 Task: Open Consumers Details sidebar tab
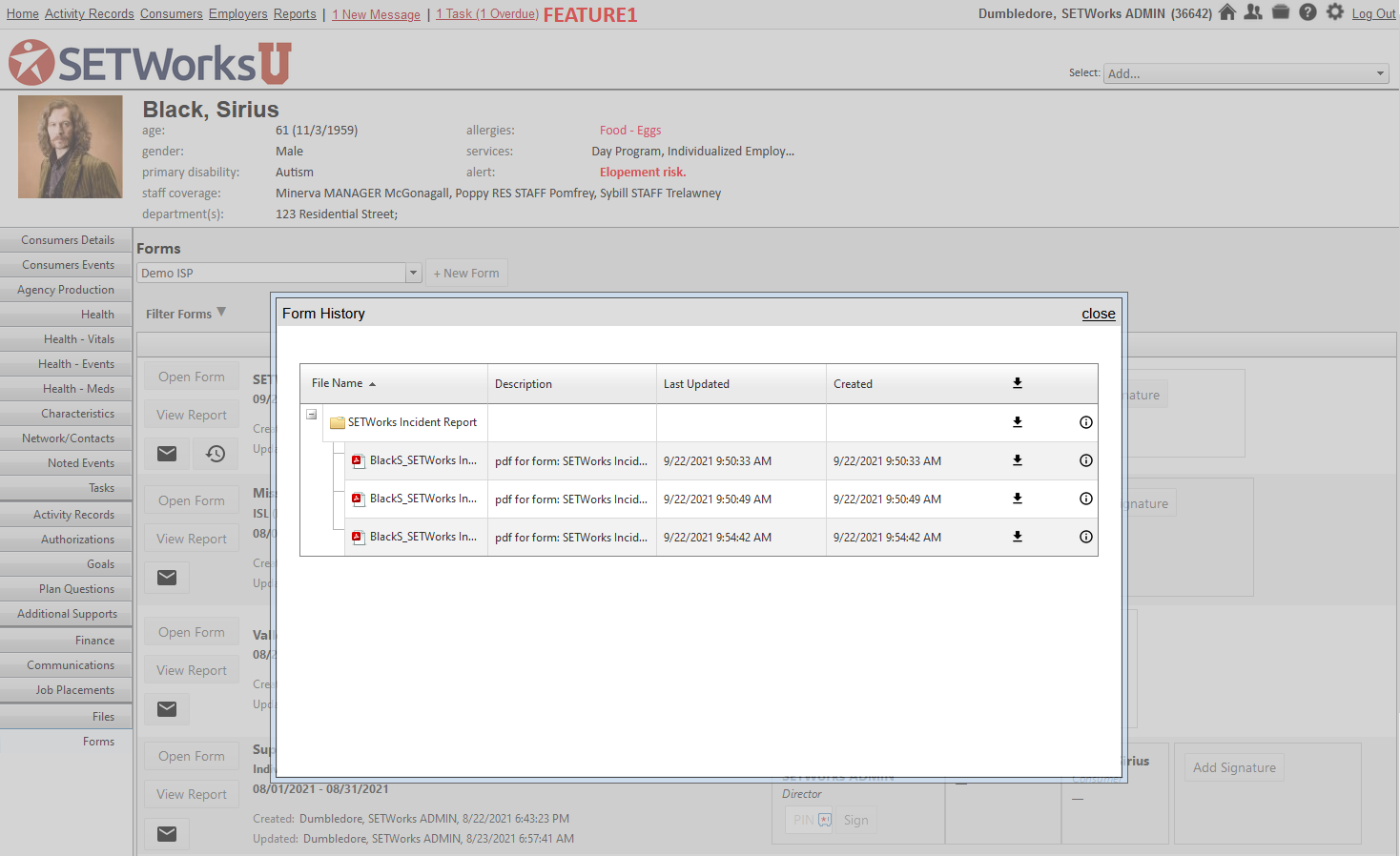click(x=66, y=240)
